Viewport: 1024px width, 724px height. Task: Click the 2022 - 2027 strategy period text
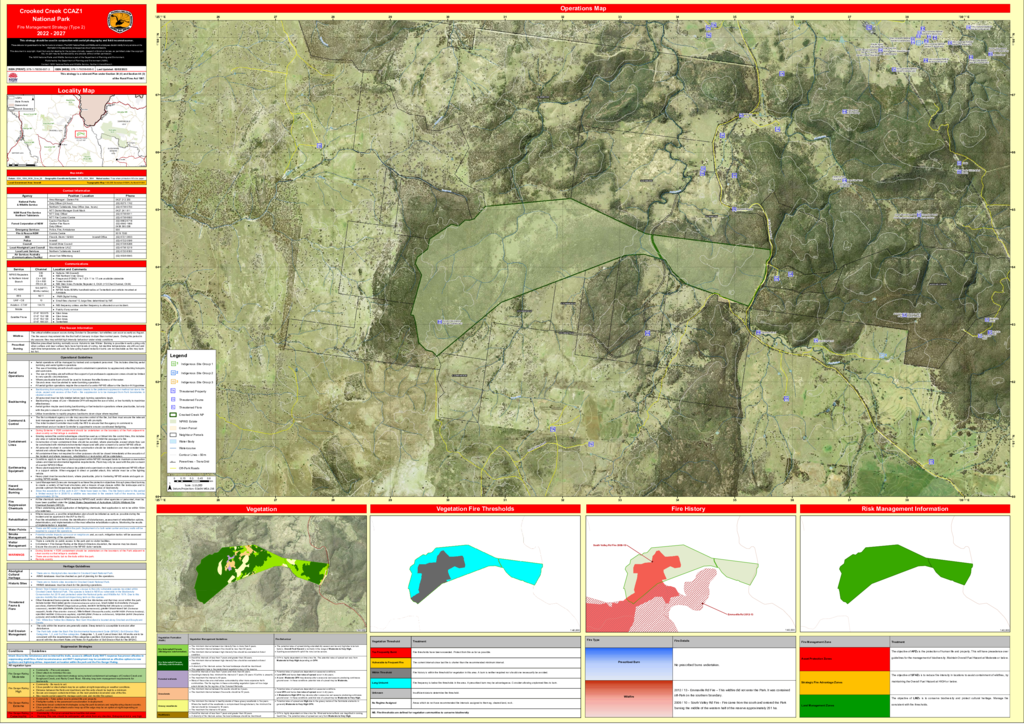pos(51,33)
